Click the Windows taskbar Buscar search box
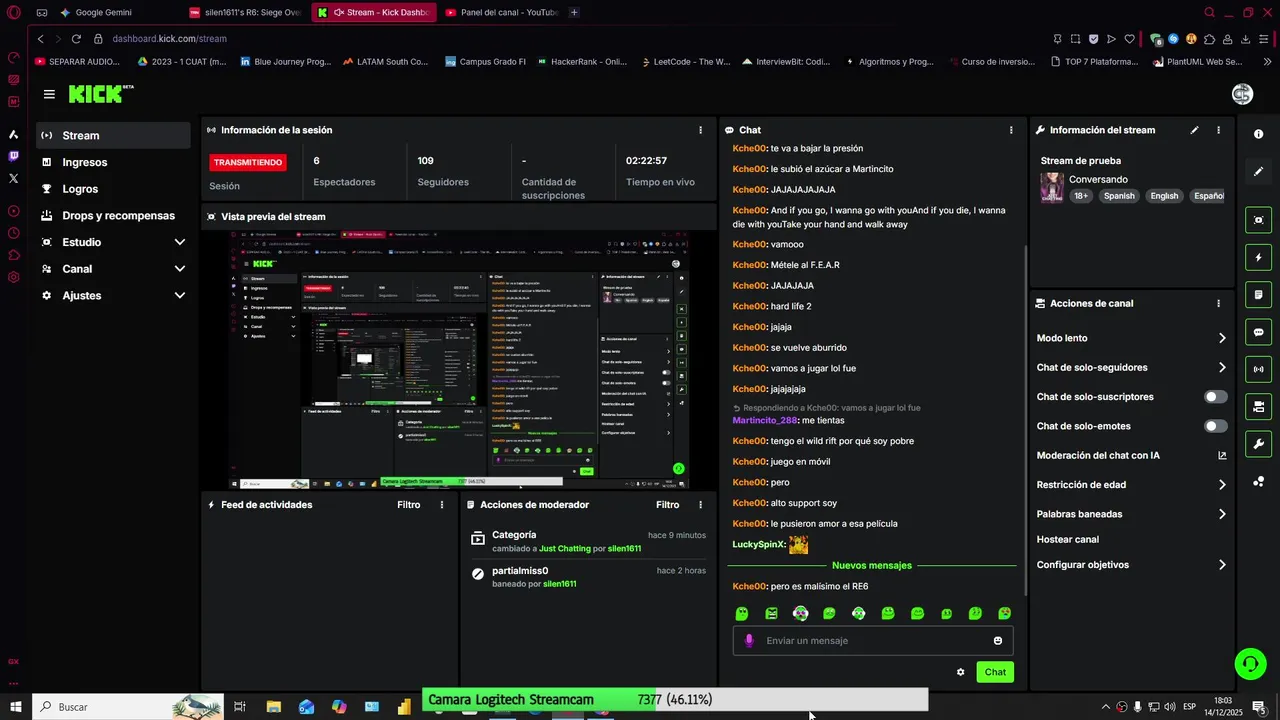 click(129, 707)
